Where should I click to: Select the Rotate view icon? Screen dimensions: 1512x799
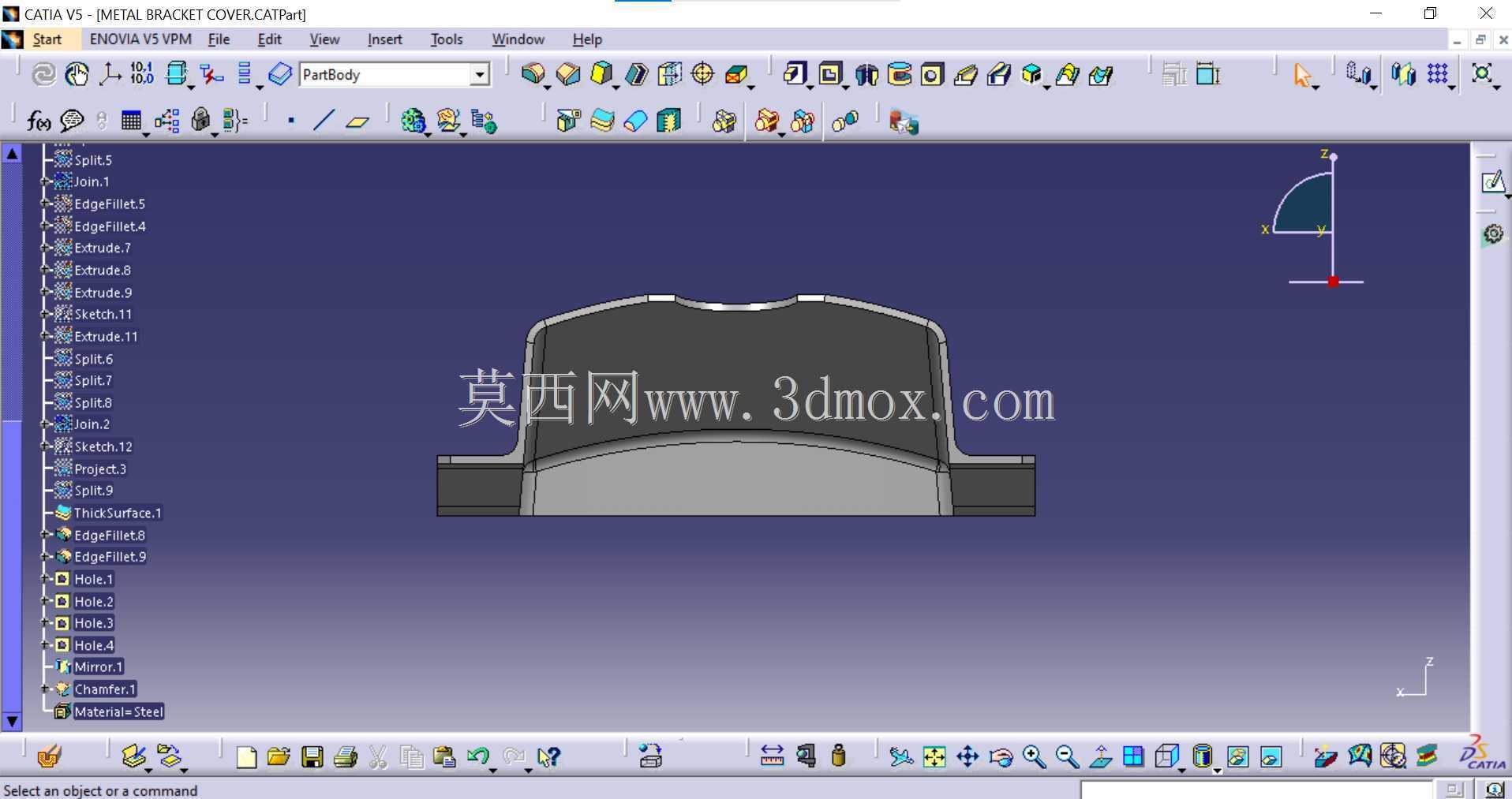1001,757
